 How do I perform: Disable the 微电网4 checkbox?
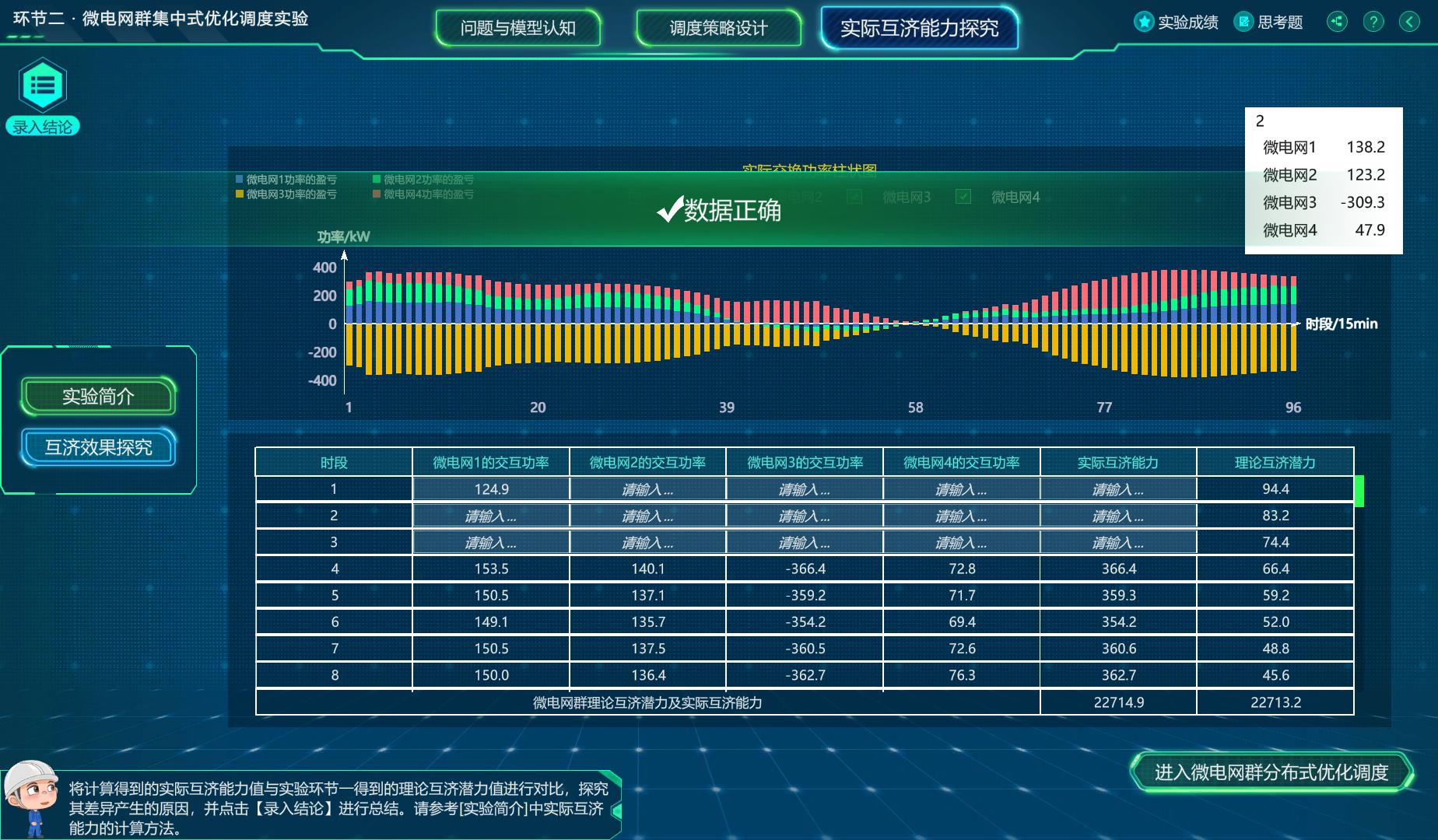pos(963,198)
